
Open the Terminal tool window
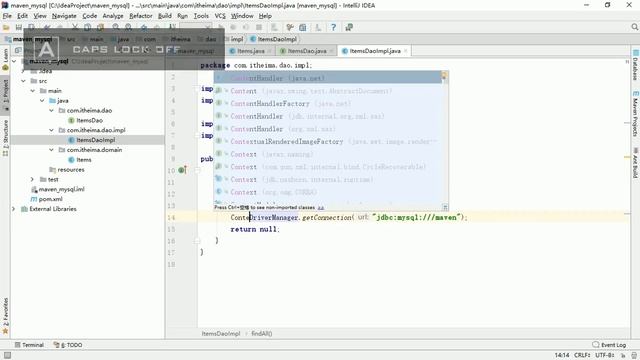tap(29, 345)
